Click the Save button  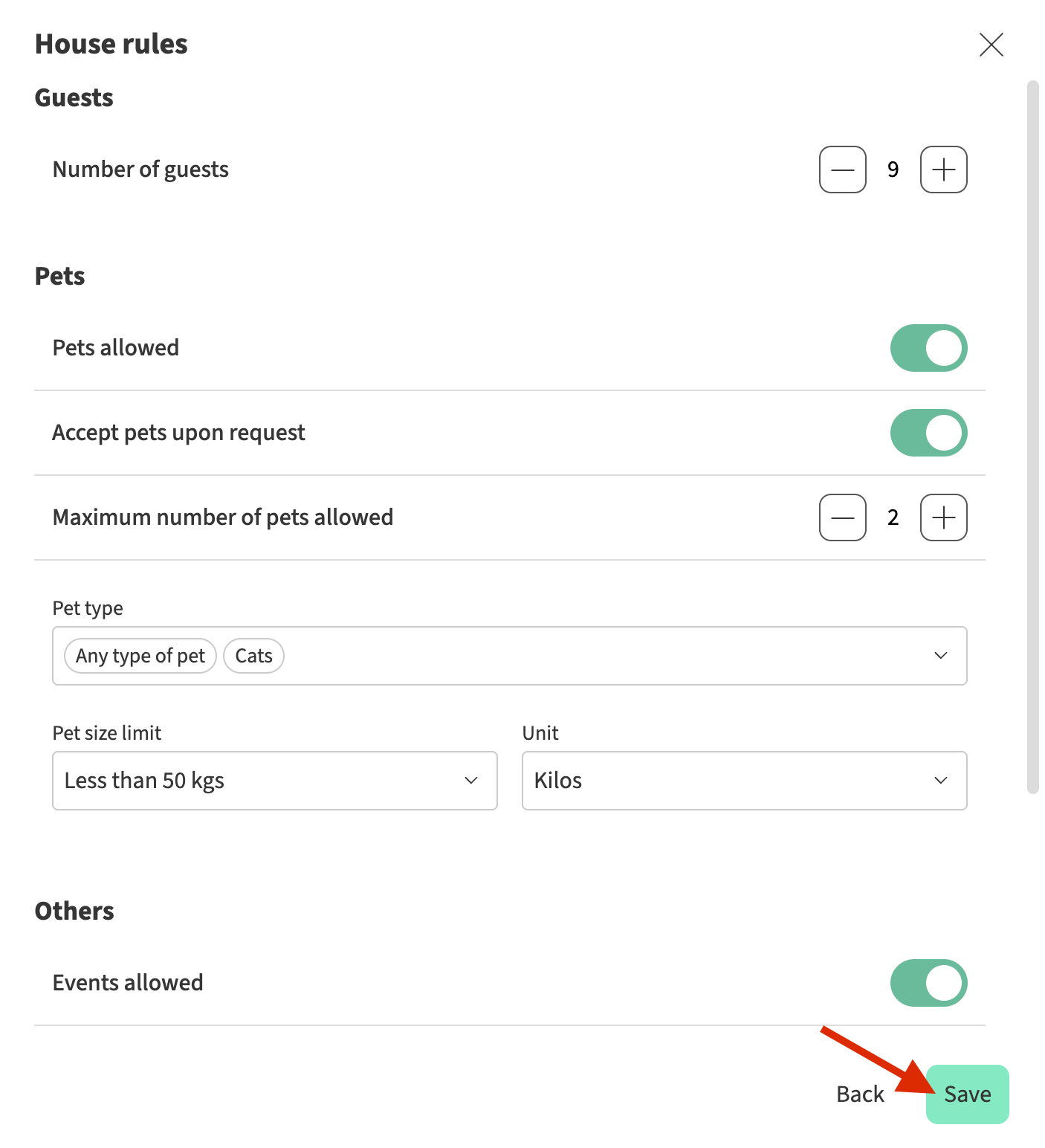click(x=967, y=1094)
